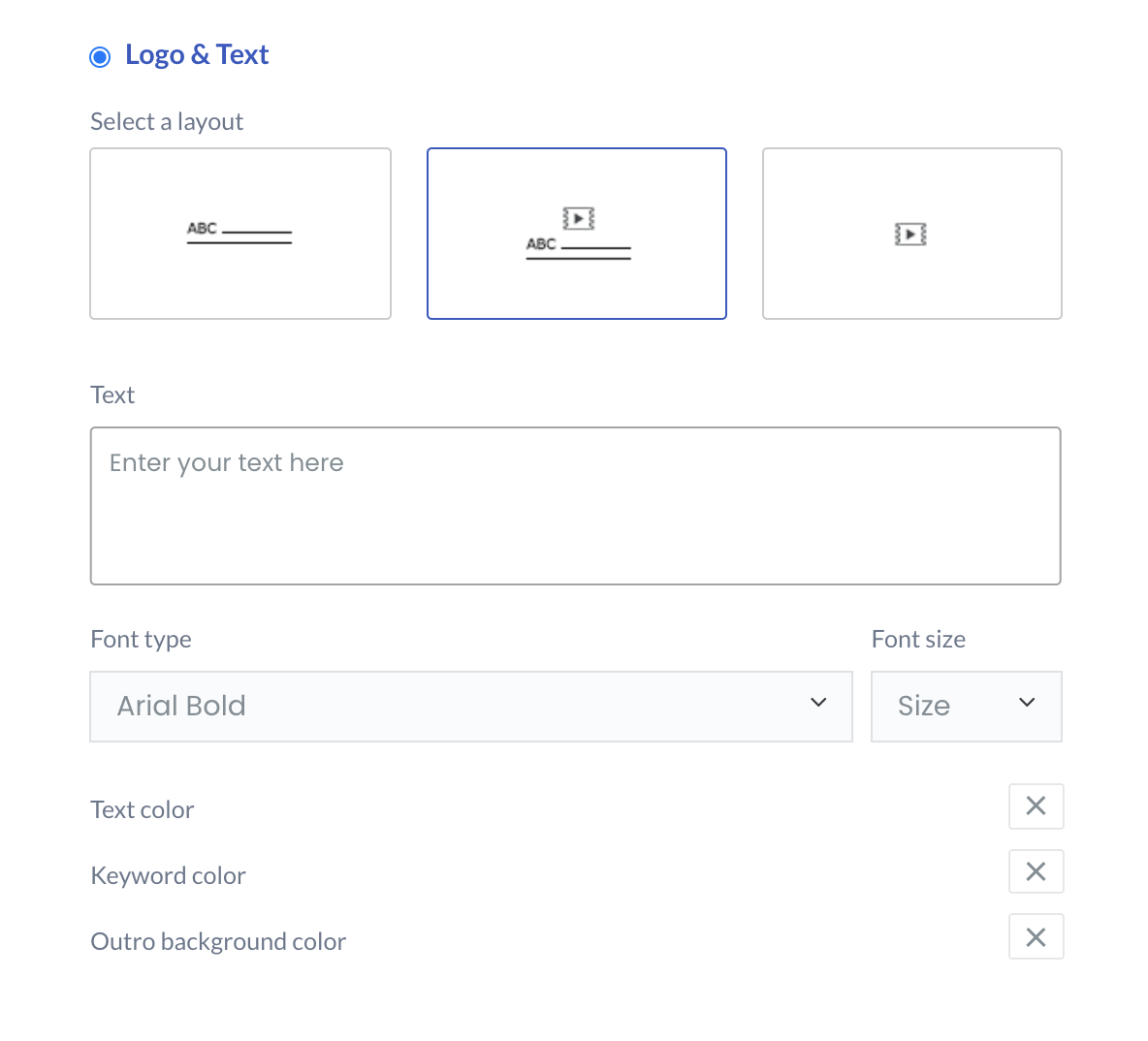
Task: Open the Outro background color swatch
Action: coord(1036,937)
